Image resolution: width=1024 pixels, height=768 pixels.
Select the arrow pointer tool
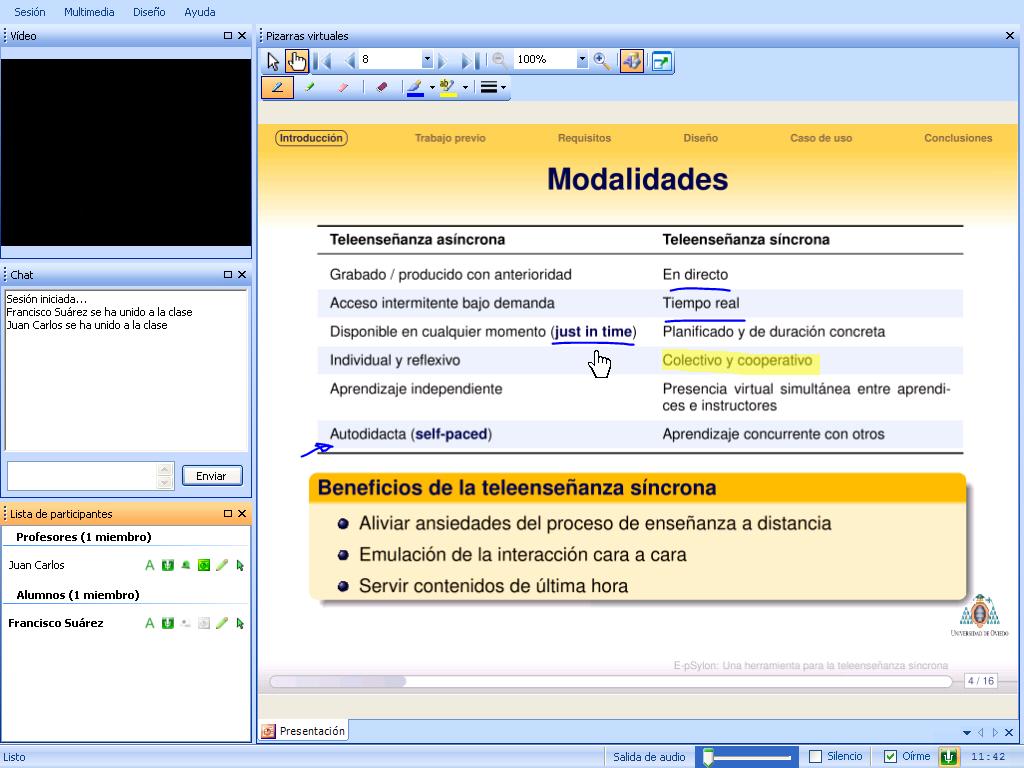click(x=273, y=61)
